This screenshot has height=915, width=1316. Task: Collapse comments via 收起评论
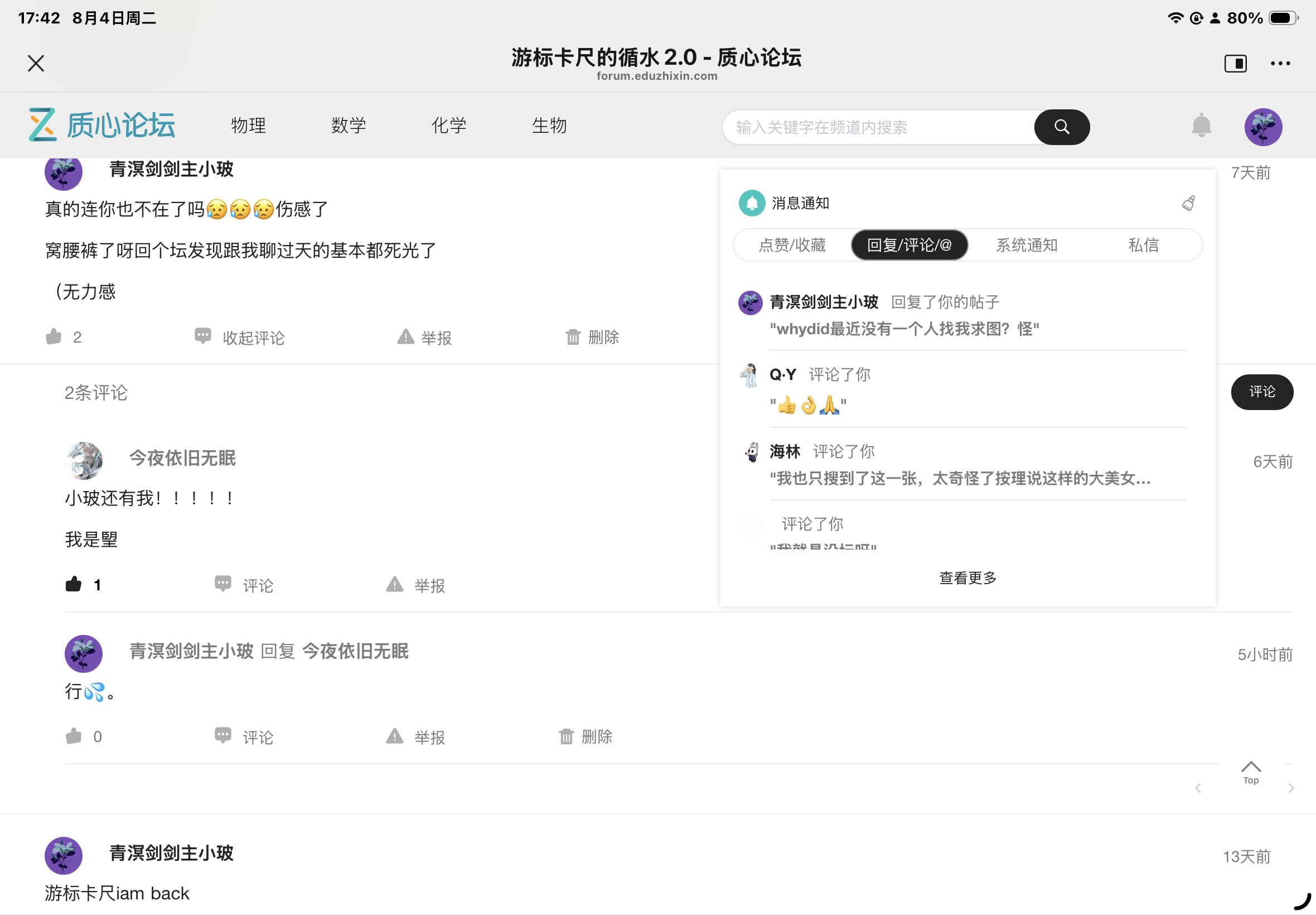tap(239, 337)
